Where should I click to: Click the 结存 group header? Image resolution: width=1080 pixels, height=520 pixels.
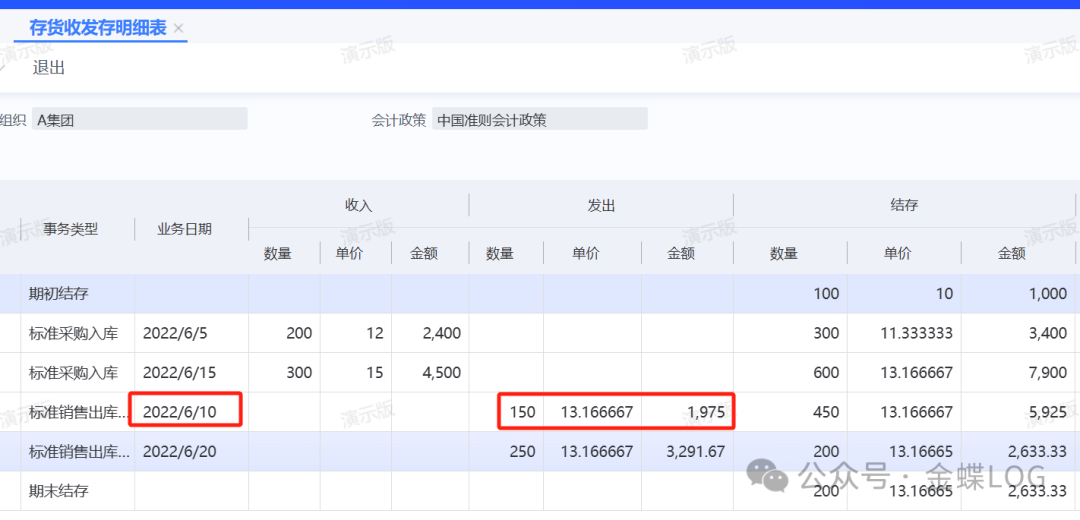(904, 205)
